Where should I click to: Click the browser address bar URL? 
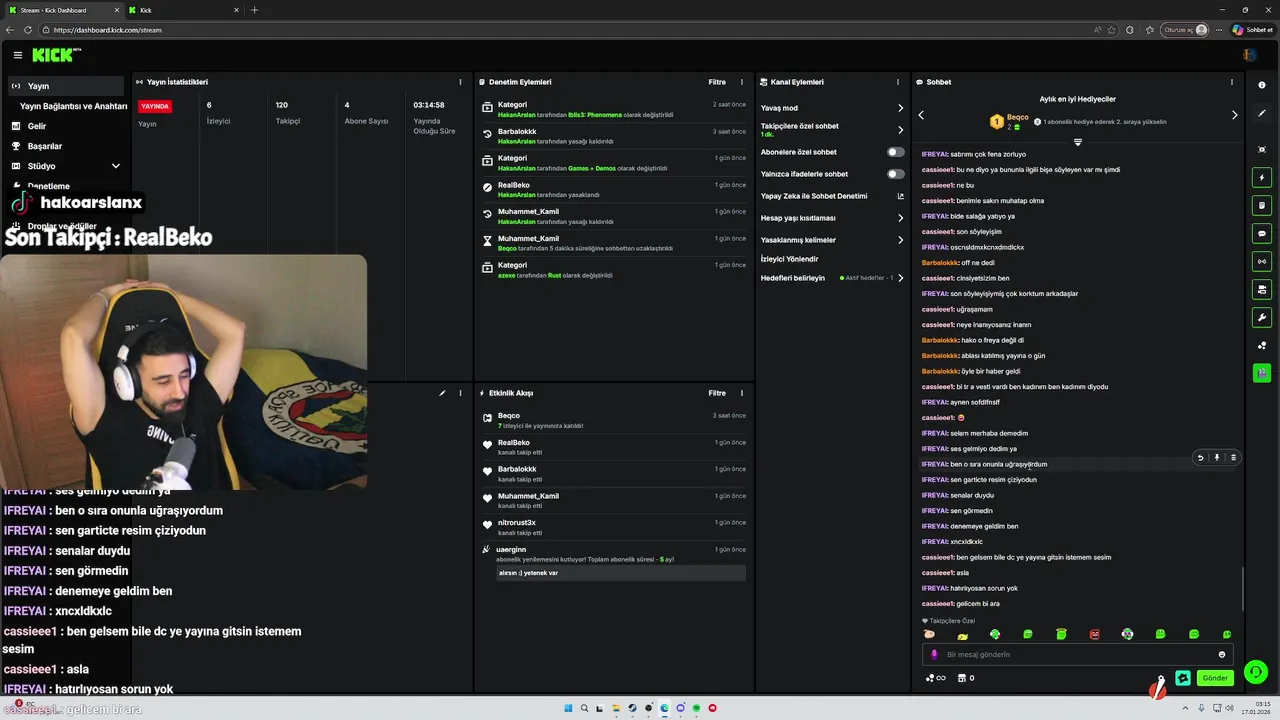[x=107, y=30]
